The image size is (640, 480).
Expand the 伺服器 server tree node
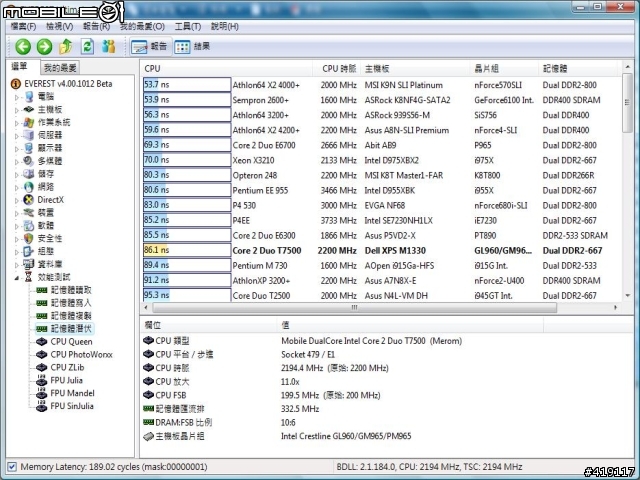pyautogui.click(x=17, y=136)
